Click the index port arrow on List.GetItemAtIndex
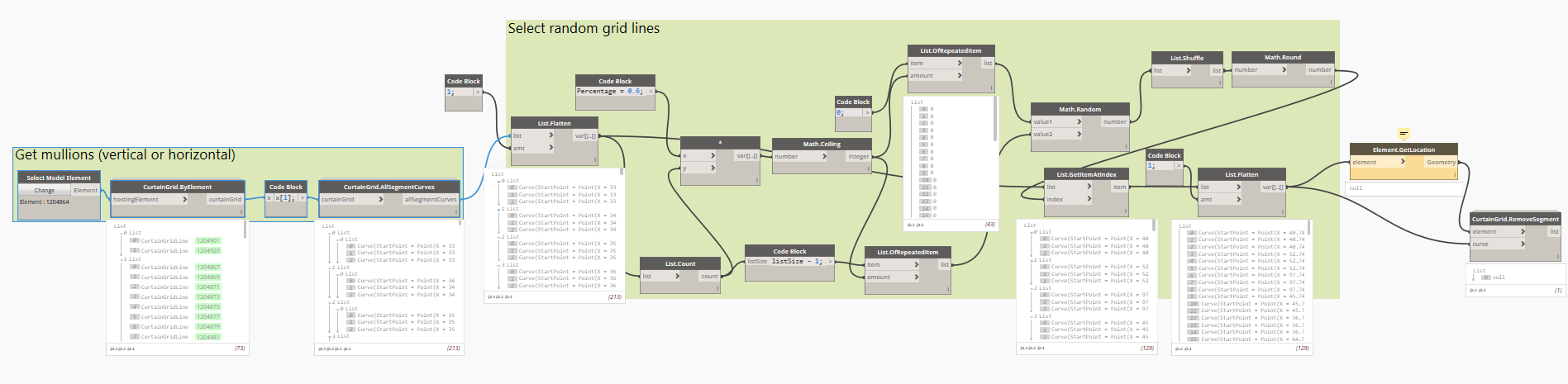The image size is (1568, 384). [x=1089, y=199]
